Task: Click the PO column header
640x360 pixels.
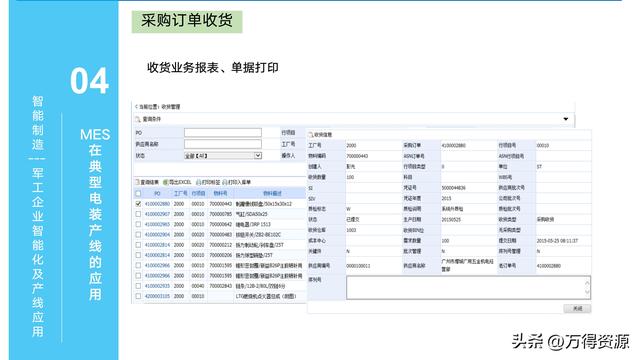Action: coord(157,193)
